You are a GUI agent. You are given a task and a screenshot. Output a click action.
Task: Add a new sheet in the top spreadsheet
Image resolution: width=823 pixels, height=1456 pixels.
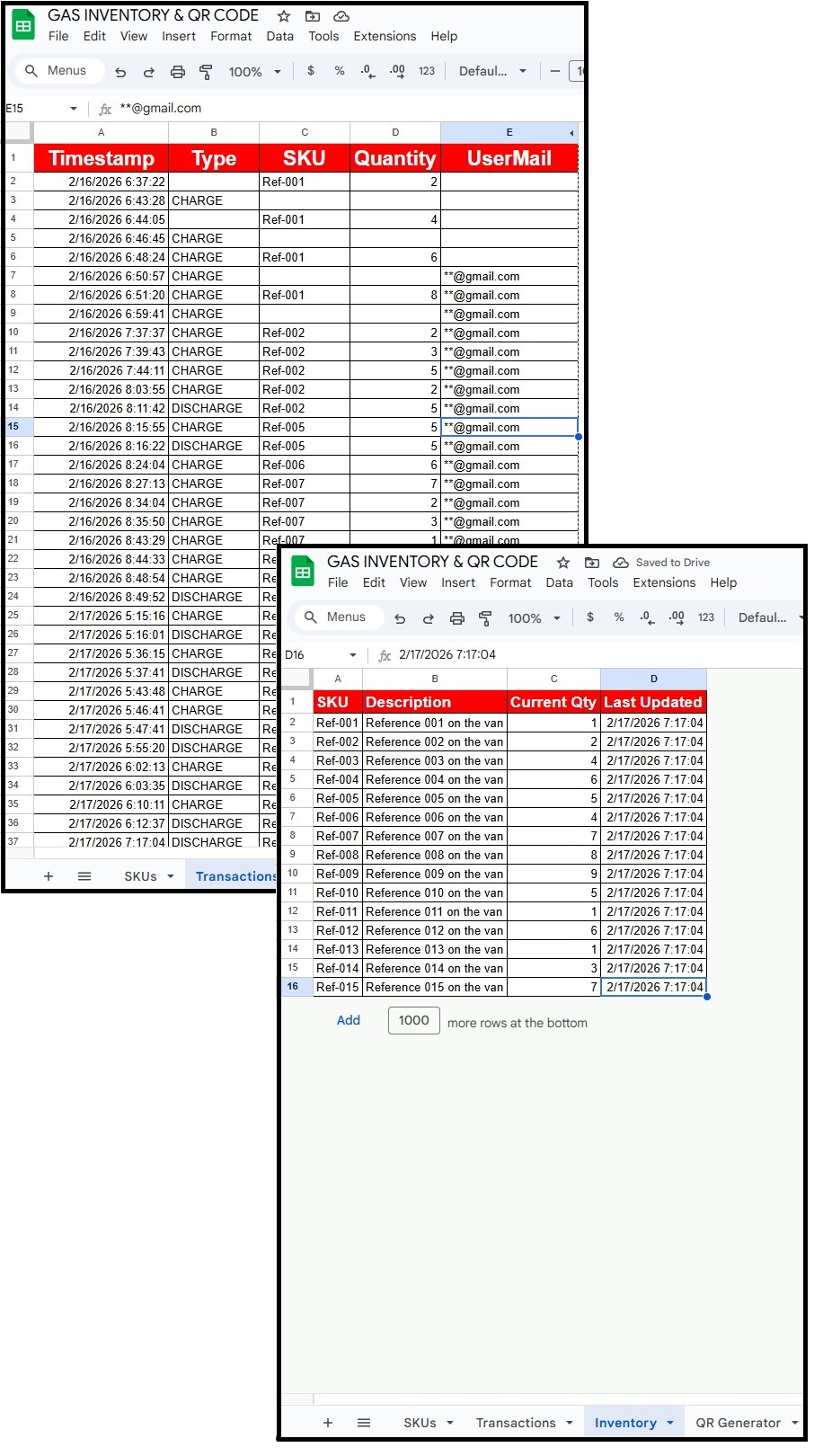click(49, 876)
